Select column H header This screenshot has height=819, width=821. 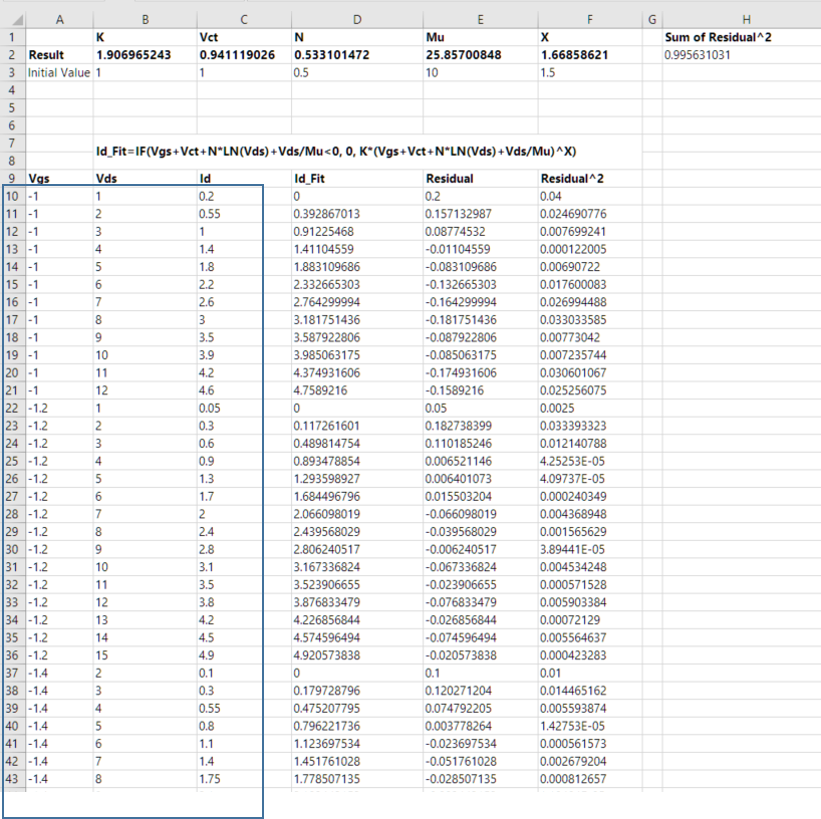pyautogui.click(x=746, y=20)
